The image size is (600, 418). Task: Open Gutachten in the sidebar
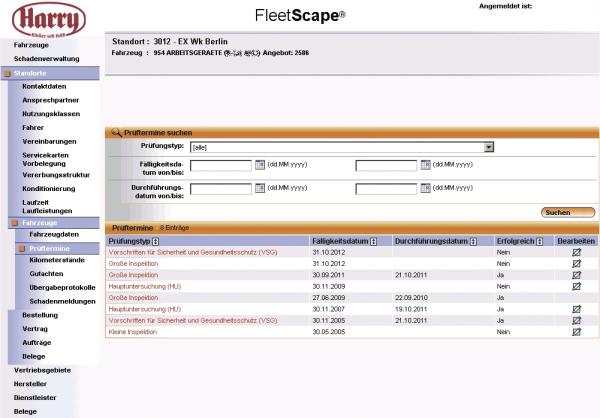tap(46, 274)
